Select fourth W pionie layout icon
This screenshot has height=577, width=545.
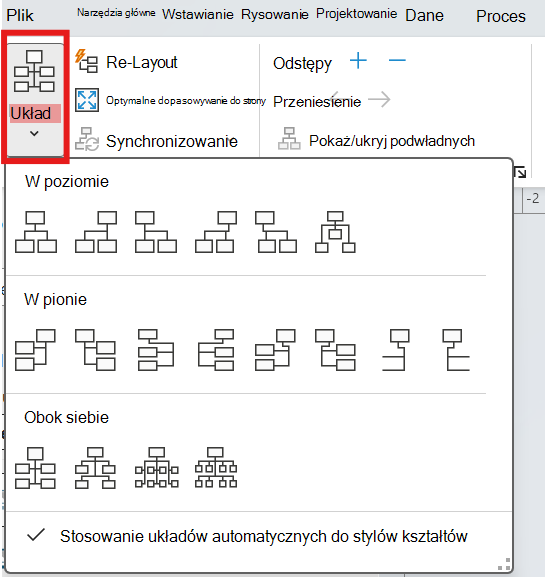[216, 350]
